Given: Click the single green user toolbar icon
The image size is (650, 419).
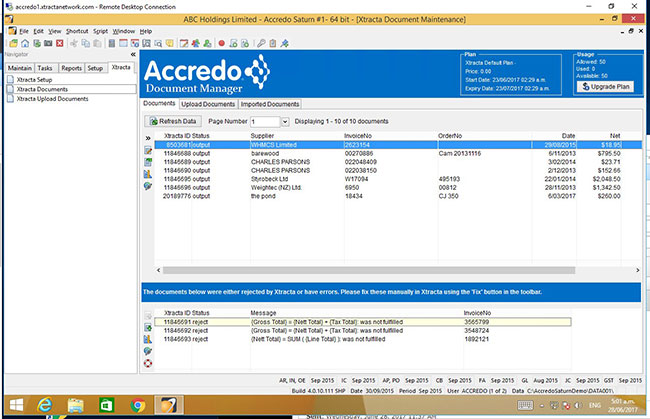Looking at the screenshot, I should 207,43.
